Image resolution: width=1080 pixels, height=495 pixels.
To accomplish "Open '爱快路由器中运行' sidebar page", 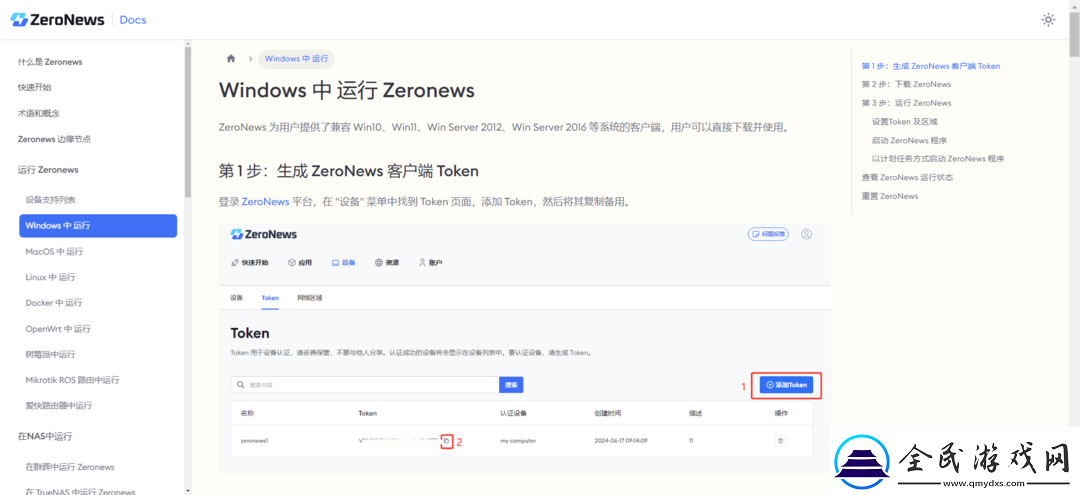I will (x=59, y=406).
